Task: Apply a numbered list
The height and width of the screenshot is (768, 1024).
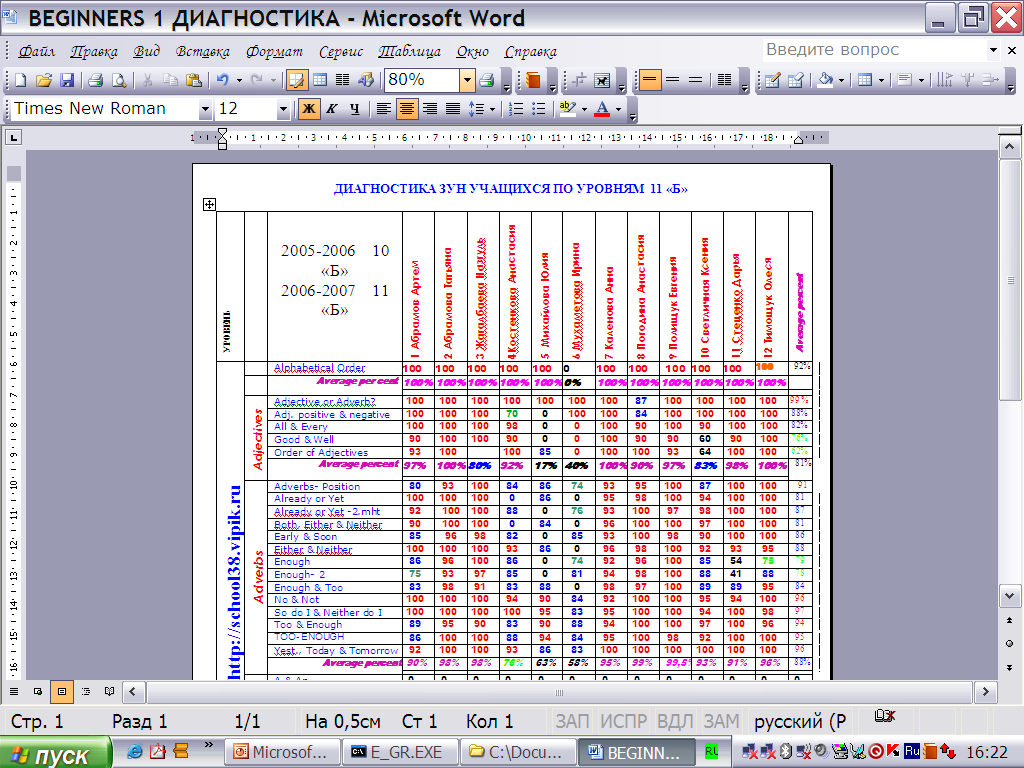Action: tap(516, 109)
